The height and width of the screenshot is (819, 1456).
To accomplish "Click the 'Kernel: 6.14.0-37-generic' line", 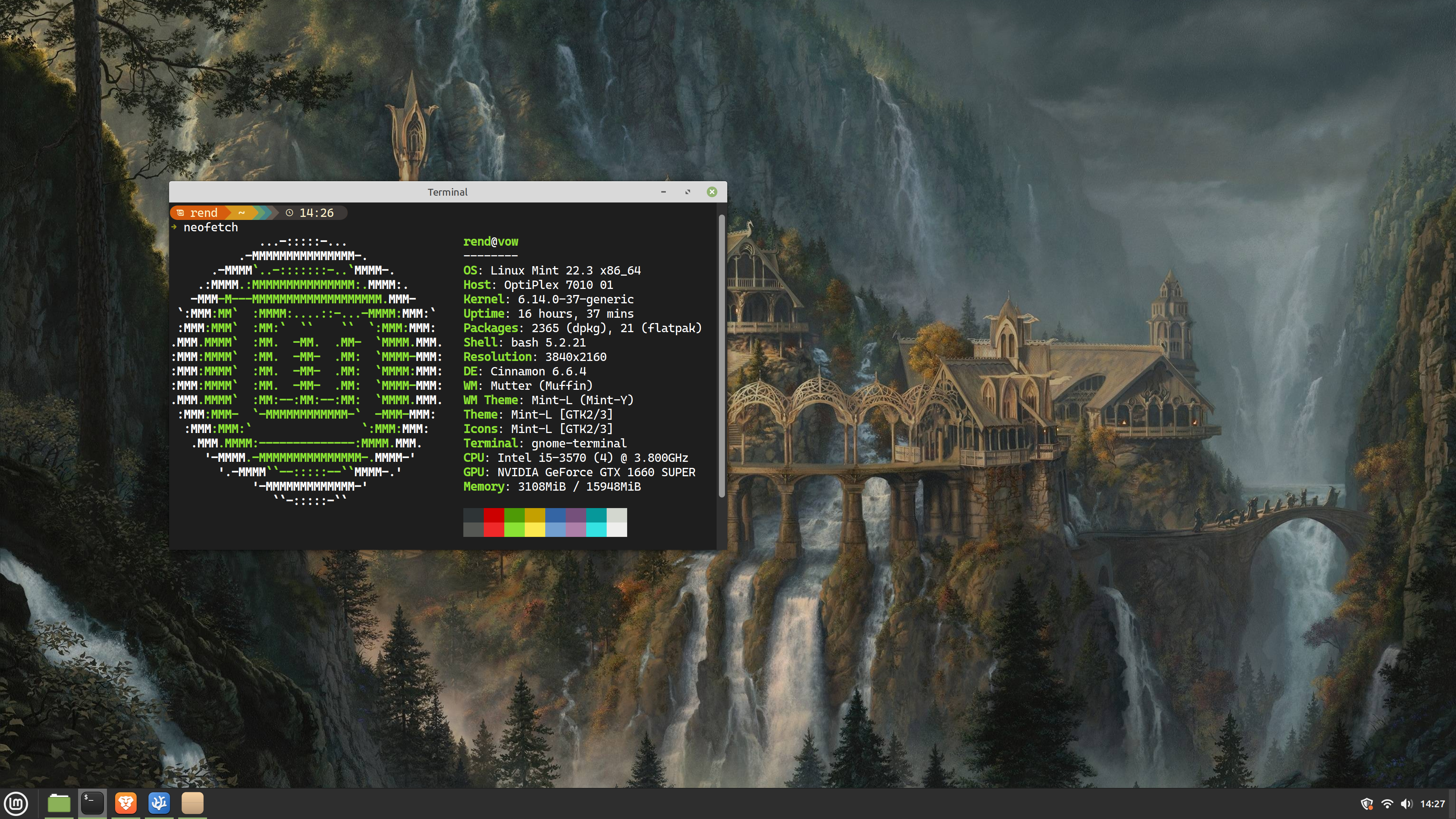I will click(549, 300).
